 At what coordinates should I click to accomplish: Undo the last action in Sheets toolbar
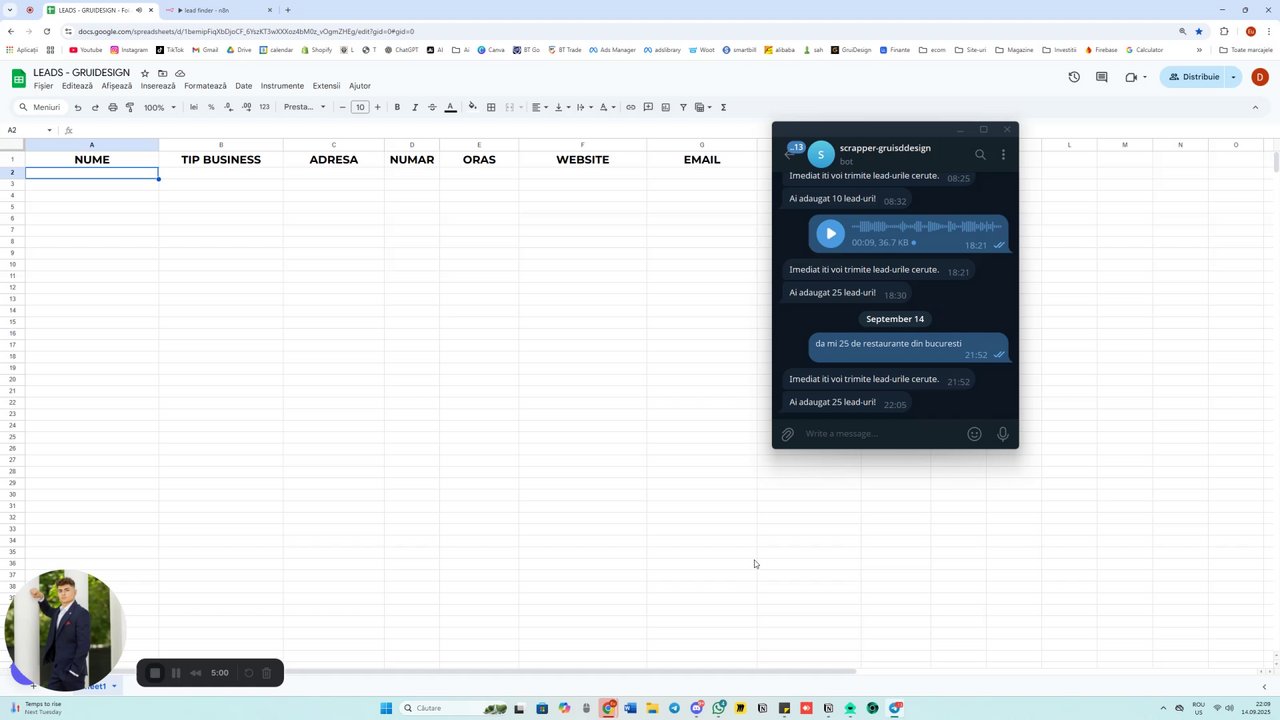77,107
